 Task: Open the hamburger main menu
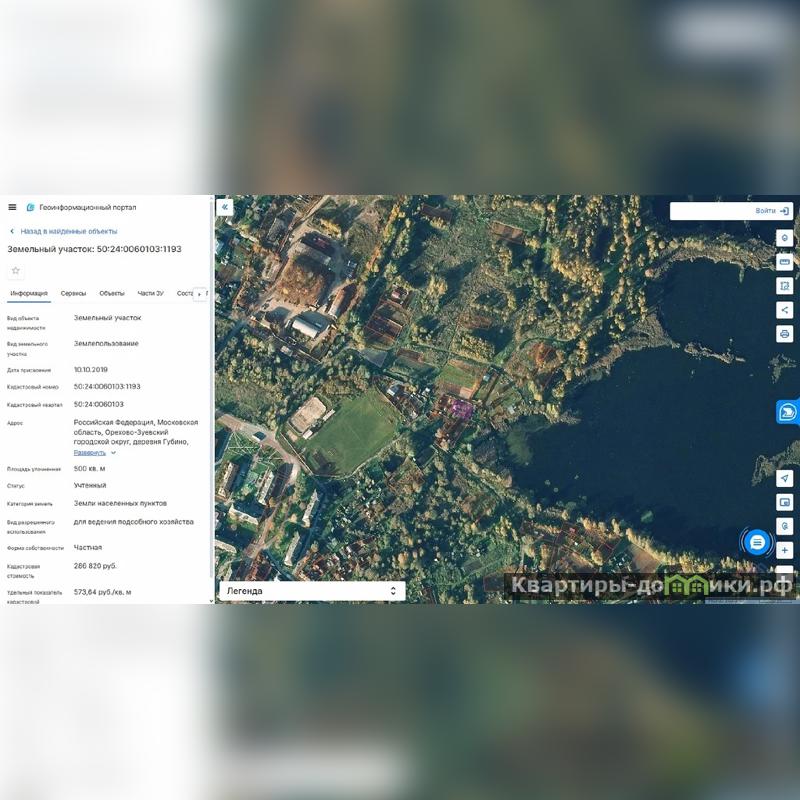point(12,207)
